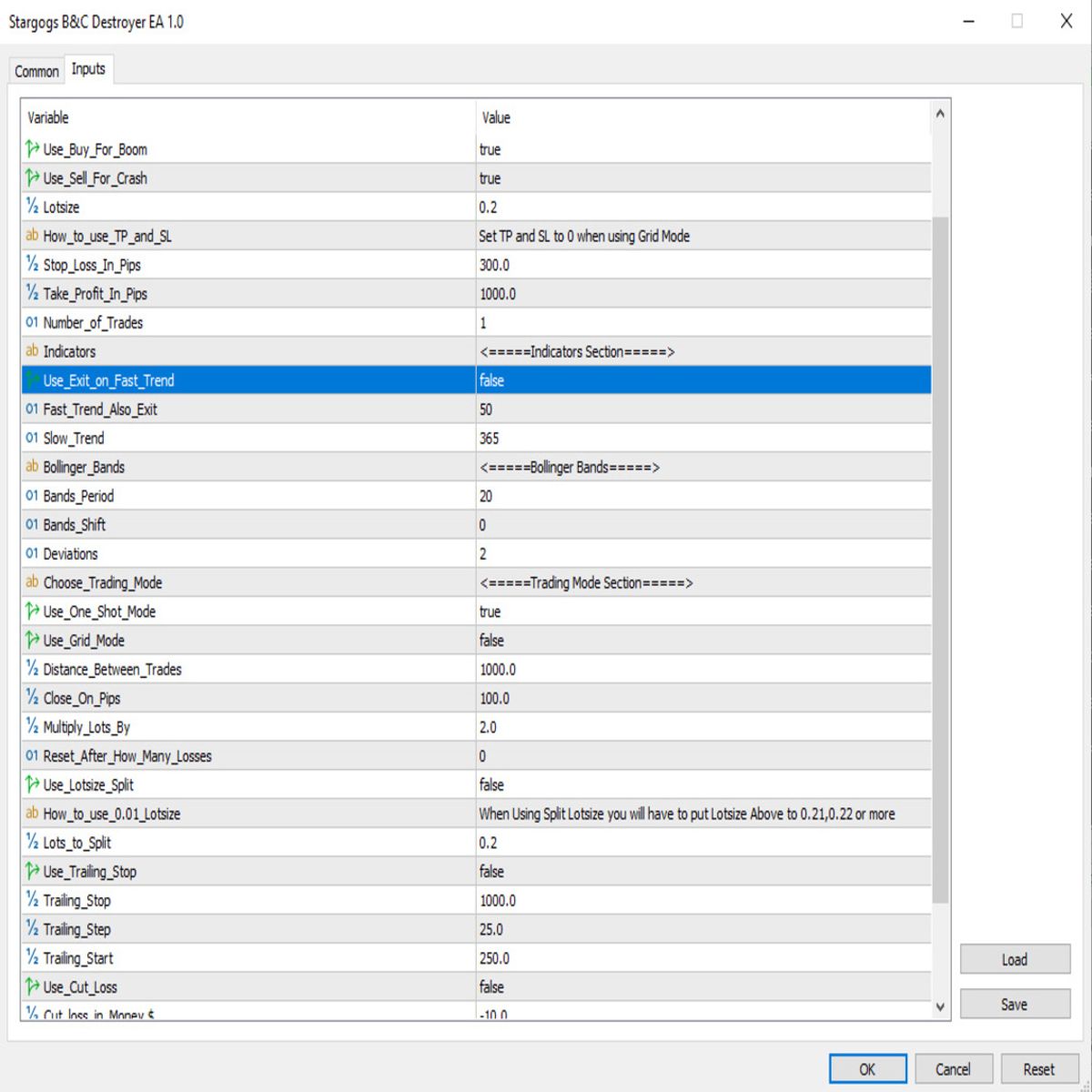1092x1092 pixels.
Task: Toggle the Use_One_Shot_Mode true value
Action: tap(490, 612)
